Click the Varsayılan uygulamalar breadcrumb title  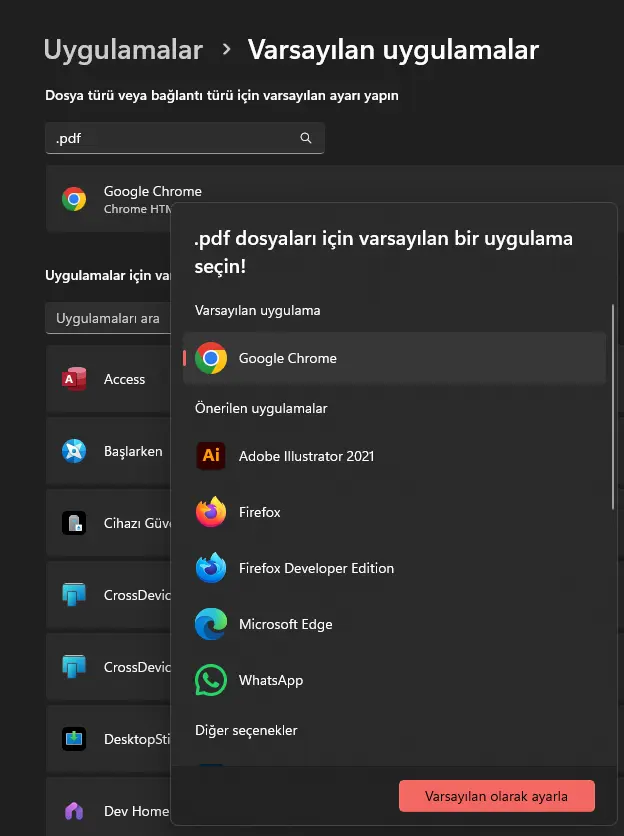tap(394, 50)
